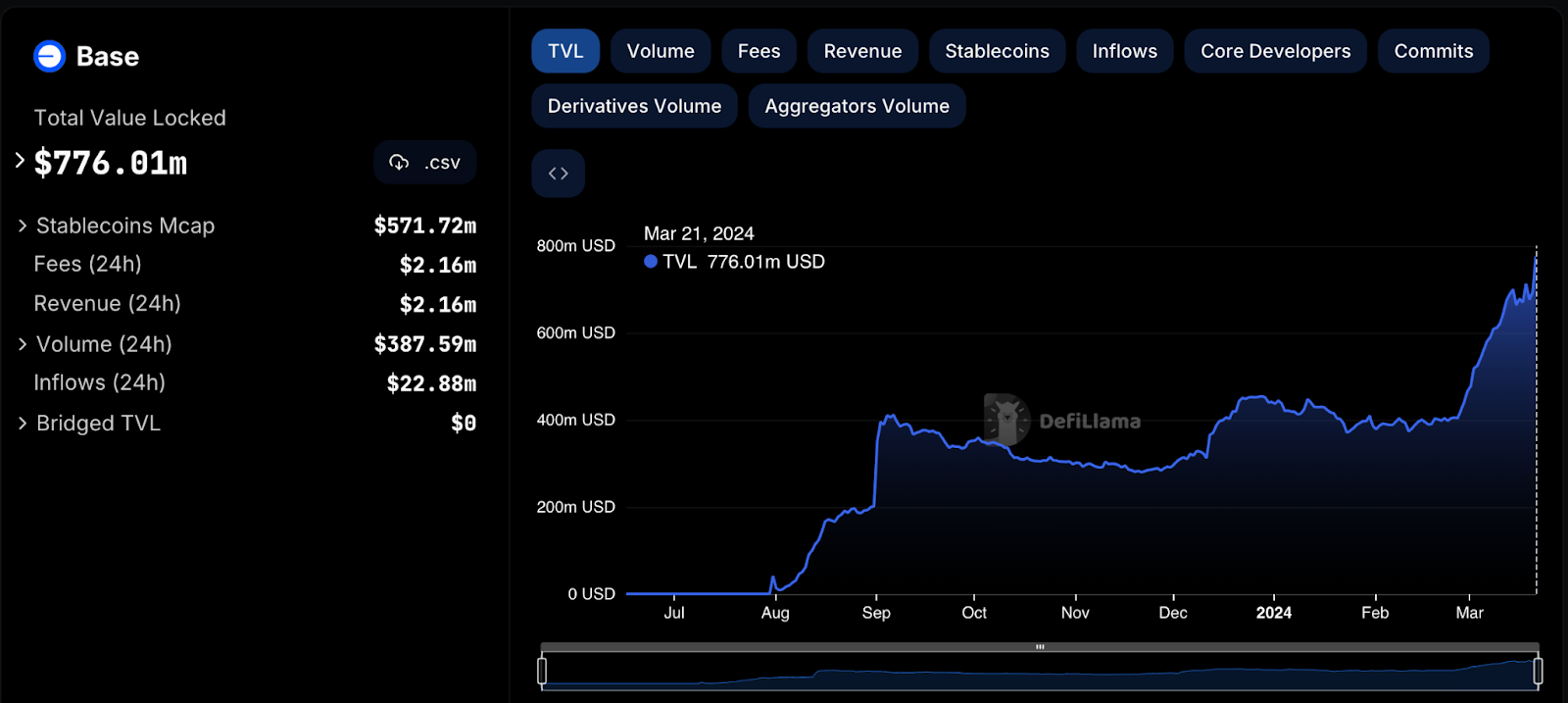Viewport: 1568px width, 703px height.
Task: Click the left handle of the range slider
Action: 542,671
